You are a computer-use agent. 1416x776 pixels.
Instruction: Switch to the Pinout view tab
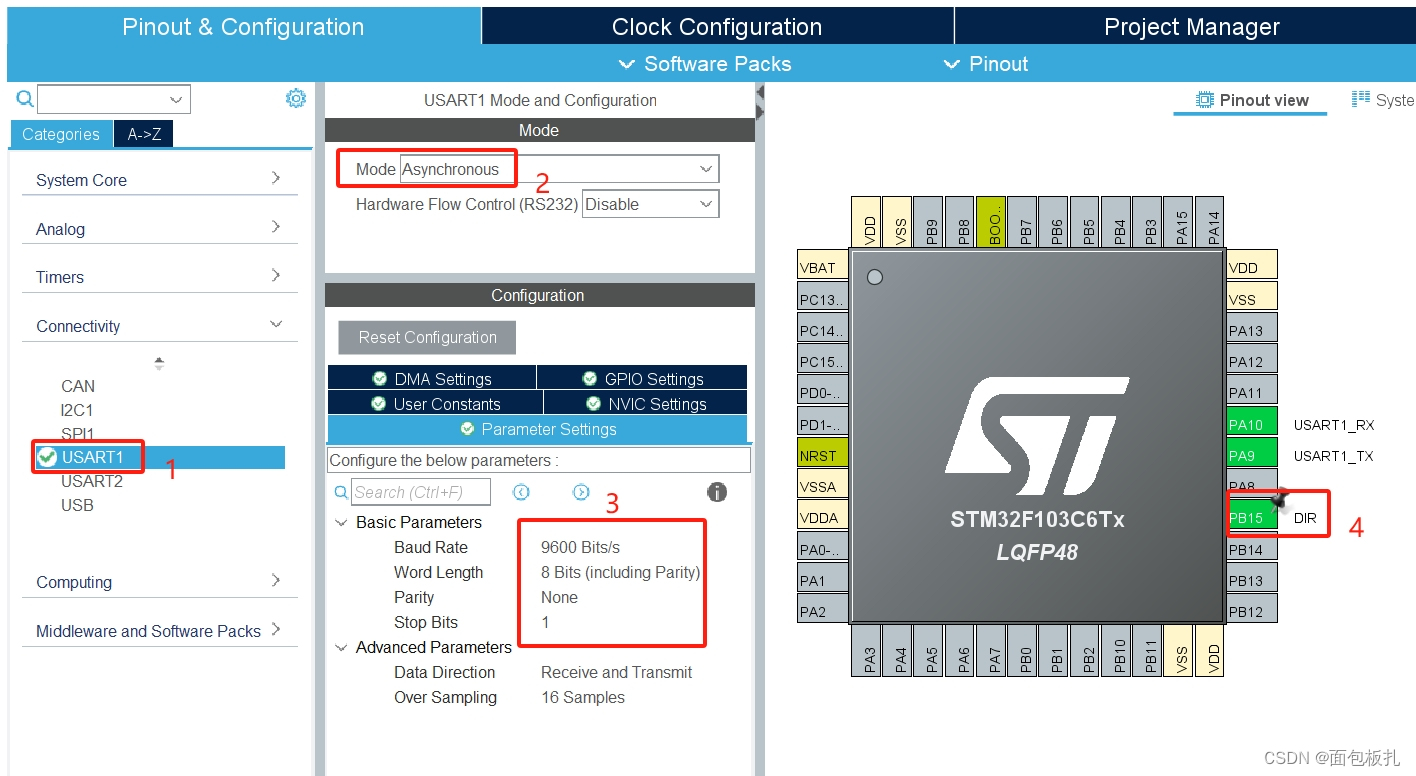pos(1252,100)
